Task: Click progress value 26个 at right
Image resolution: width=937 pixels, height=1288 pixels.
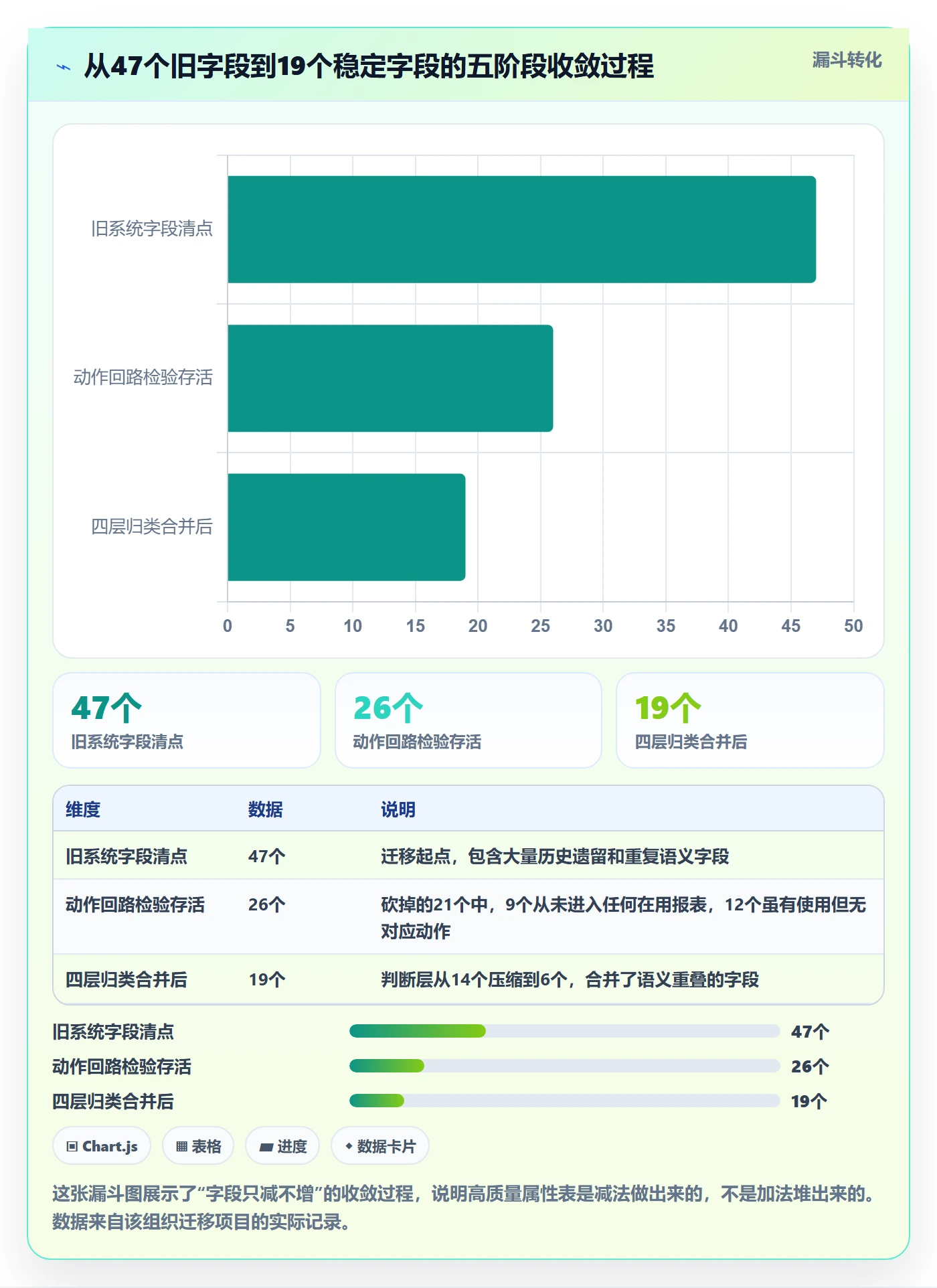Action: [810, 1066]
